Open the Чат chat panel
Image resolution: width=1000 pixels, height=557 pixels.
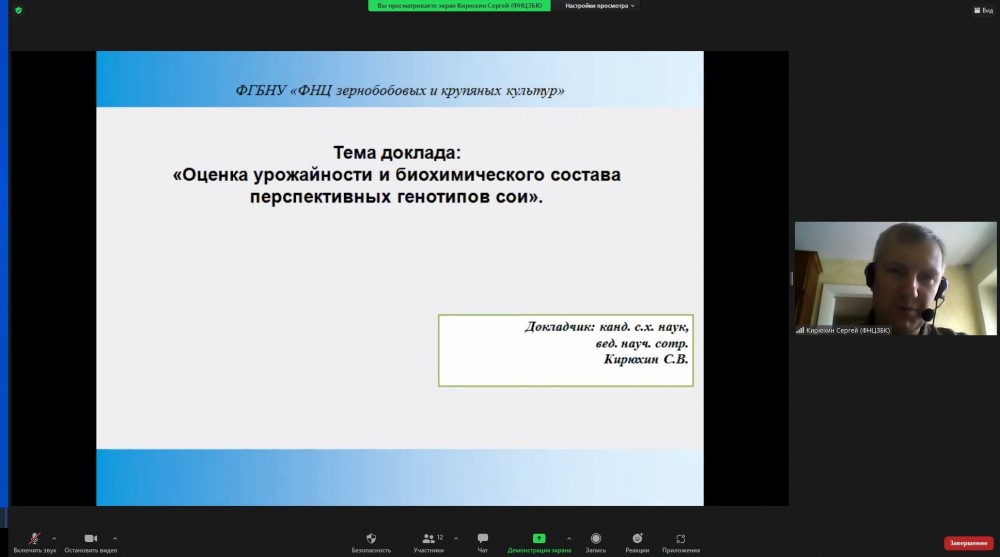(x=483, y=539)
